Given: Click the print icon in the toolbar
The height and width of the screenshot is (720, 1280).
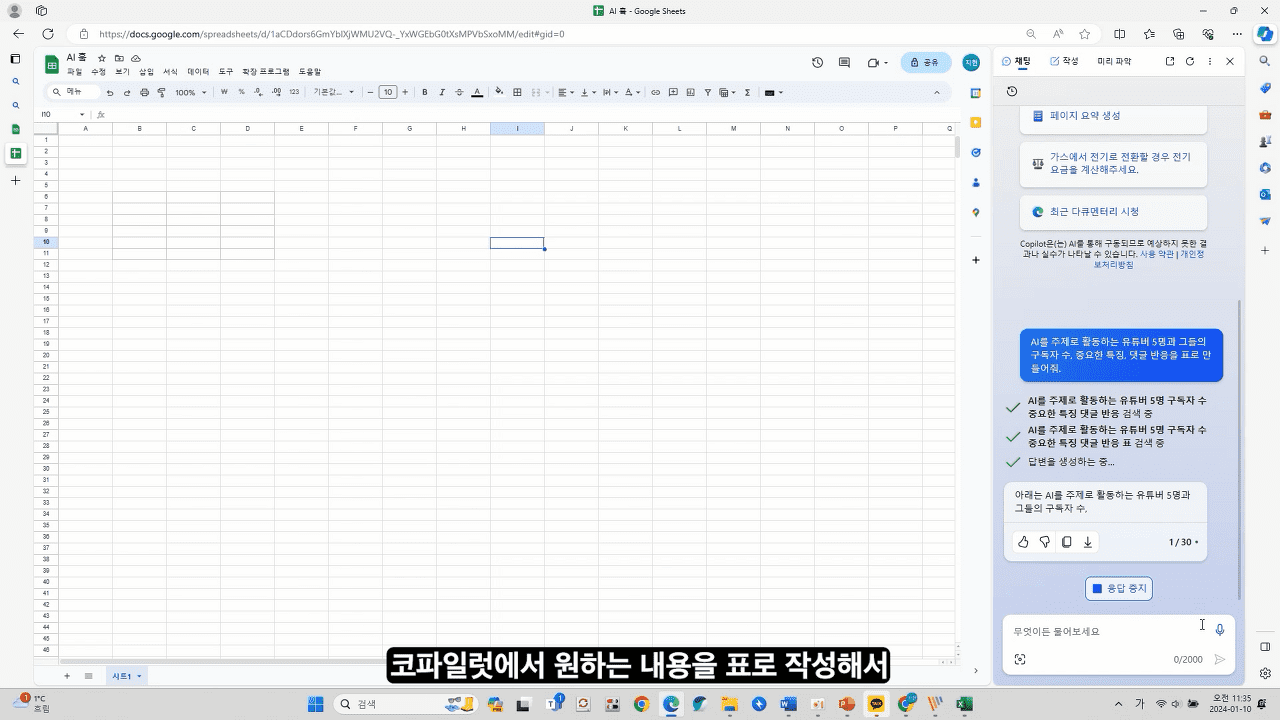Looking at the screenshot, I should [145, 92].
